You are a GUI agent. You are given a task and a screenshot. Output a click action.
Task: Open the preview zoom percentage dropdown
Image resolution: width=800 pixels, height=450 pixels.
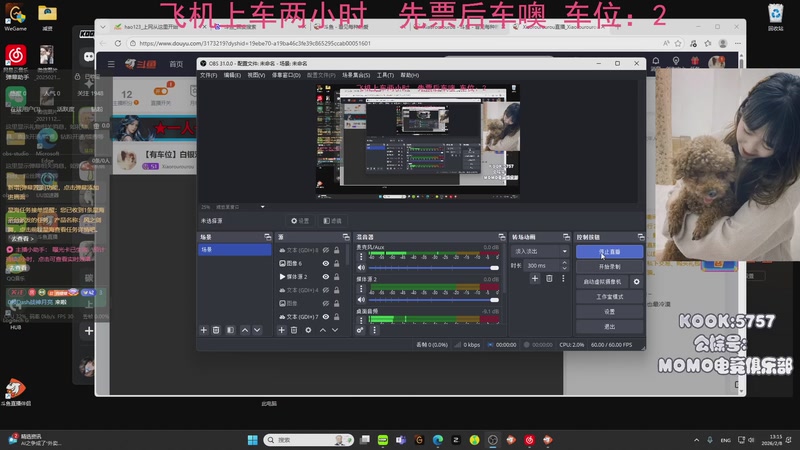click(262, 207)
